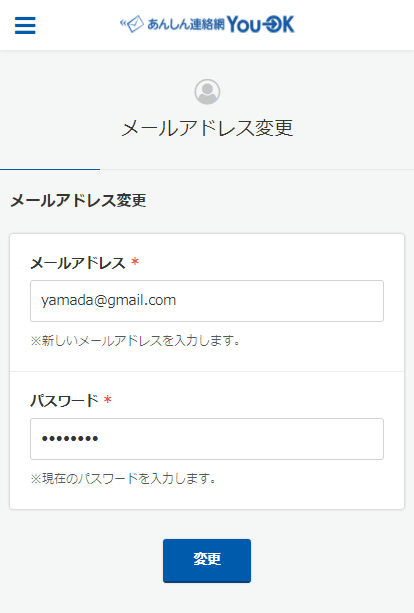Focus the パスワード input field
414x613 pixels.
(x=207, y=439)
